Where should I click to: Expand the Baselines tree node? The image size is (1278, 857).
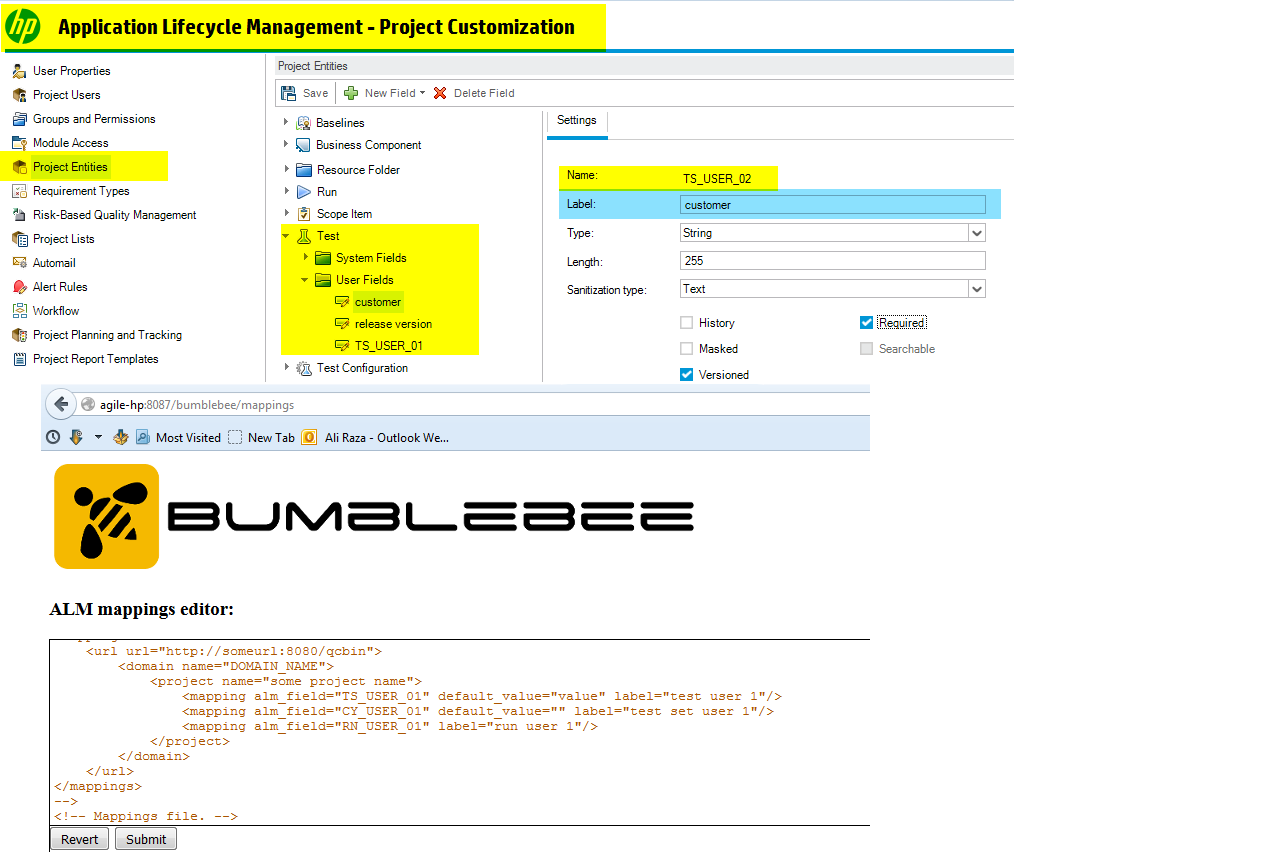[x=286, y=122]
